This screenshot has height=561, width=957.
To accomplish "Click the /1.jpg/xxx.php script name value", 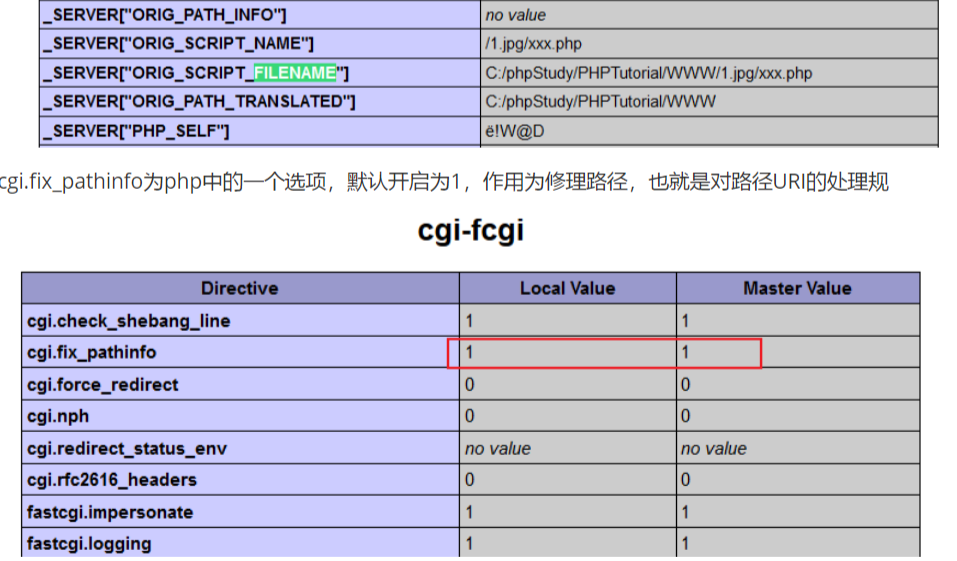I will pyautogui.click(x=533, y=44).
